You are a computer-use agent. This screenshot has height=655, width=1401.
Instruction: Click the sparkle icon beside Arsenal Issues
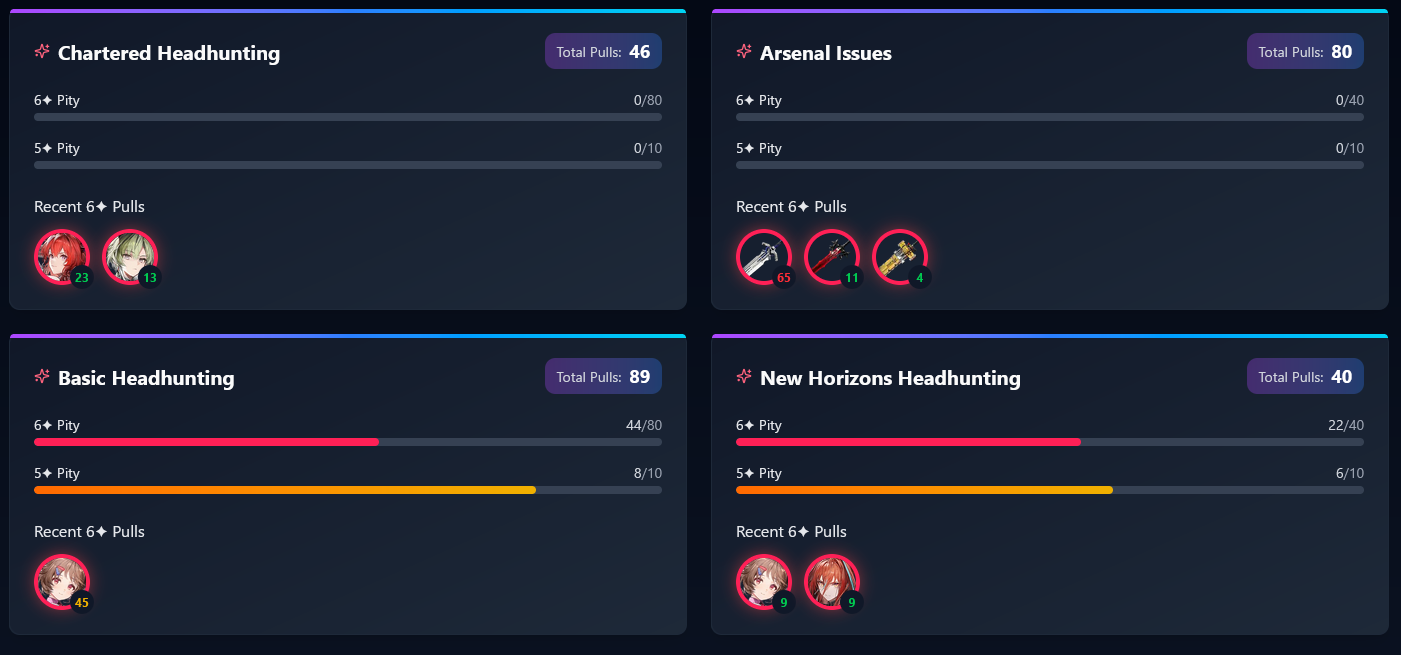point(744,51)
